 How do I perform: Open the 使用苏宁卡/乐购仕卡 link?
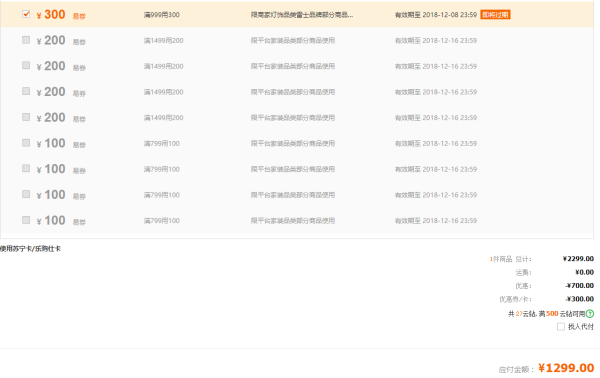[30, 249]
